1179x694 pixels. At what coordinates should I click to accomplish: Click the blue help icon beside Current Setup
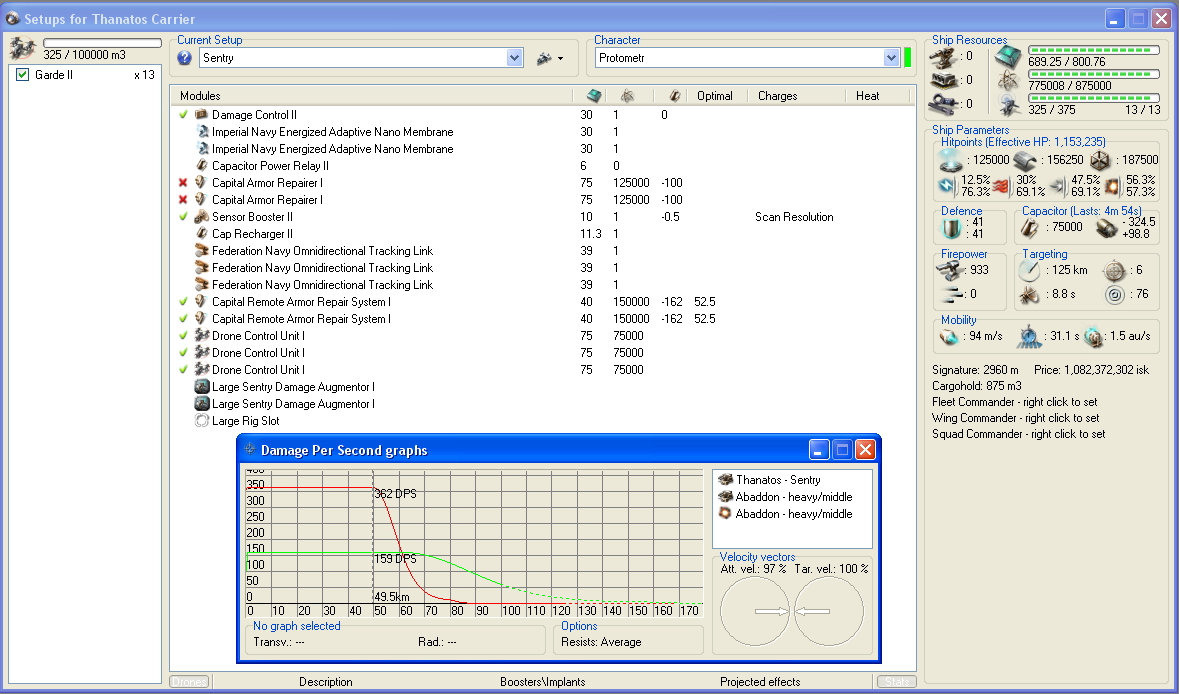point(184,58)
